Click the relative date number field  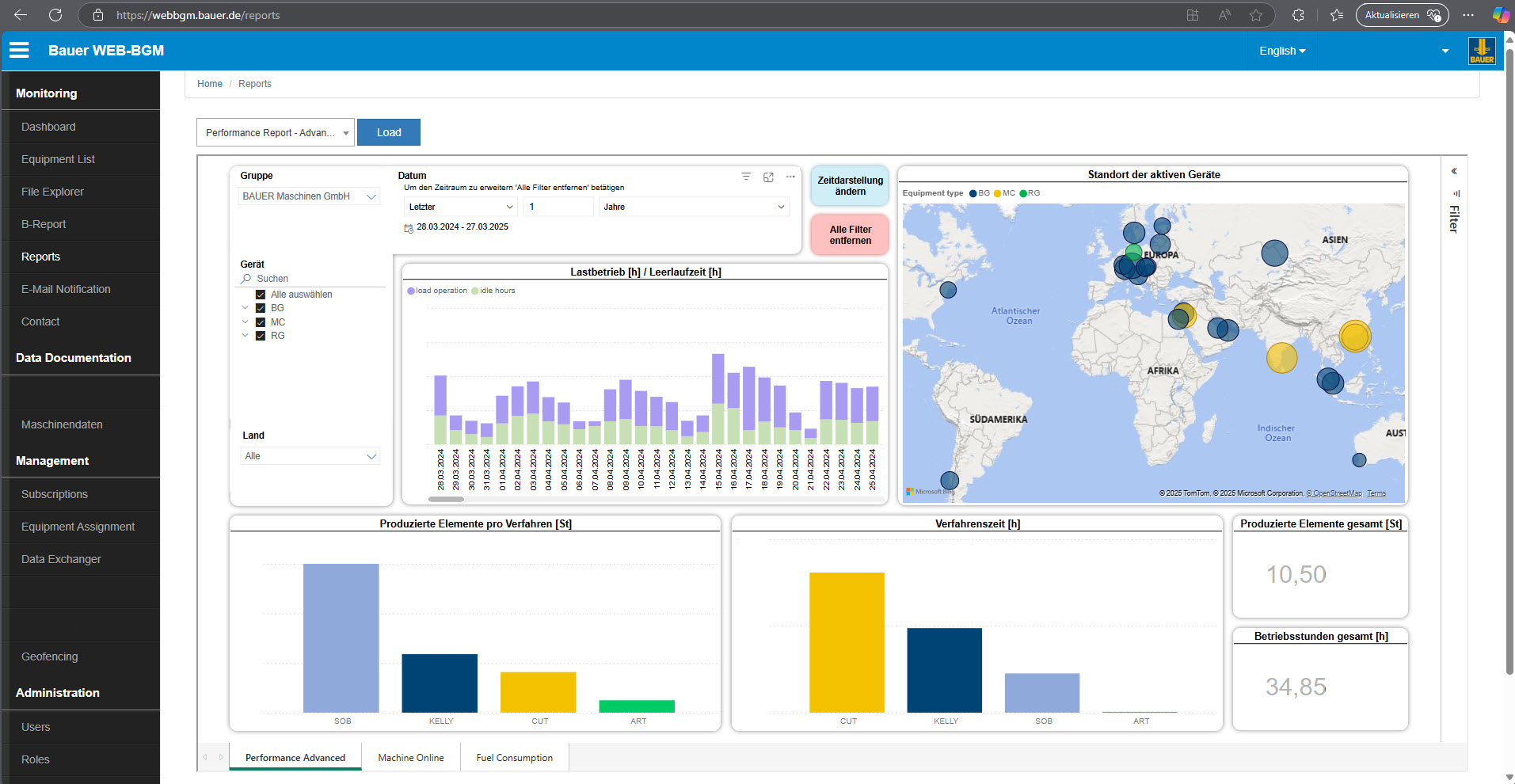click(x=559, y=207)
